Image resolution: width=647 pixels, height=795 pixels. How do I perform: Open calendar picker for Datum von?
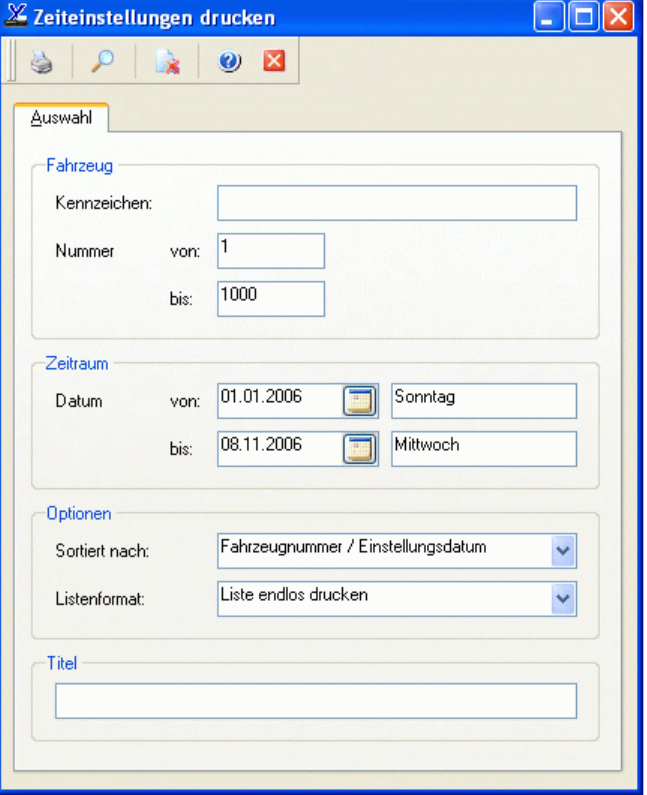point(360,401)
